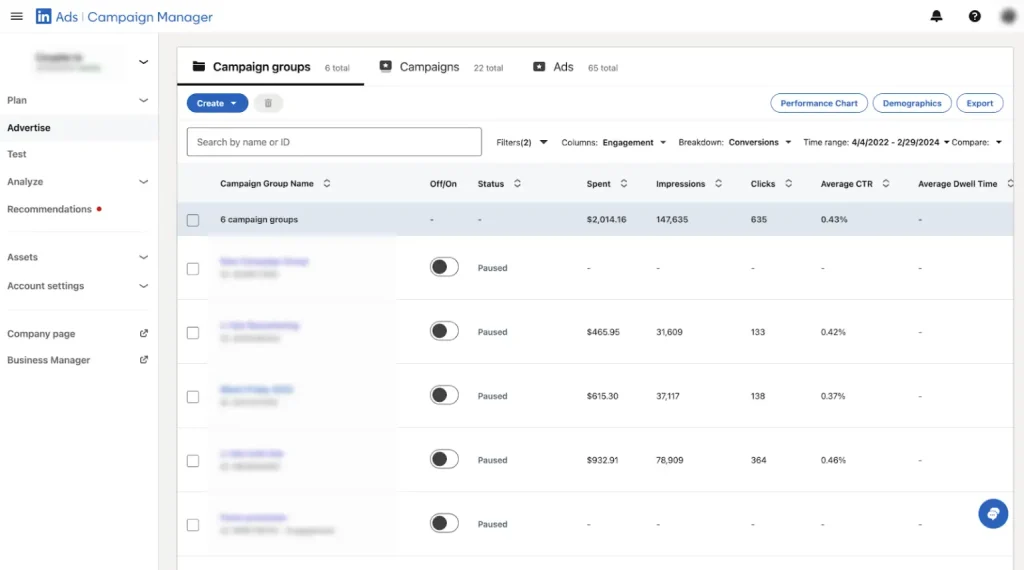The height and width of the screenshot is (570, 1024).
Task: Switch to Ads tab
Action: 575,67
